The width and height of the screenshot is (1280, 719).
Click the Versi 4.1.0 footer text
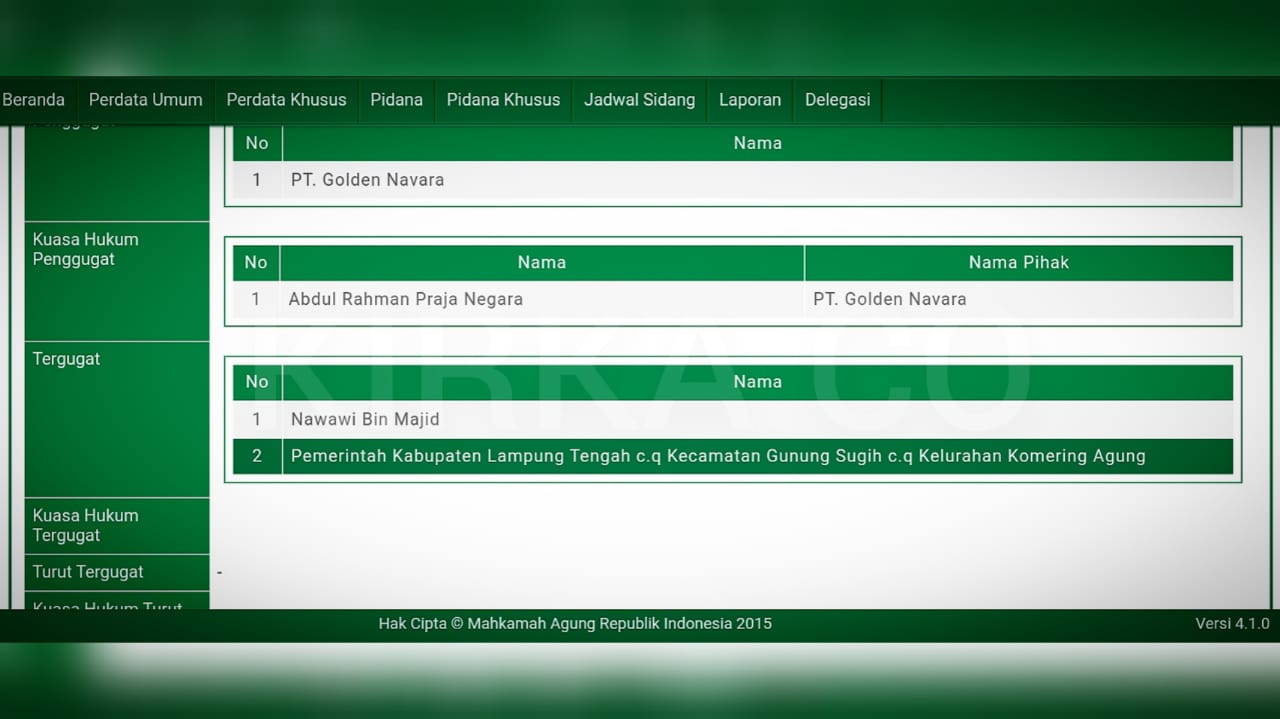[1232, 624]
